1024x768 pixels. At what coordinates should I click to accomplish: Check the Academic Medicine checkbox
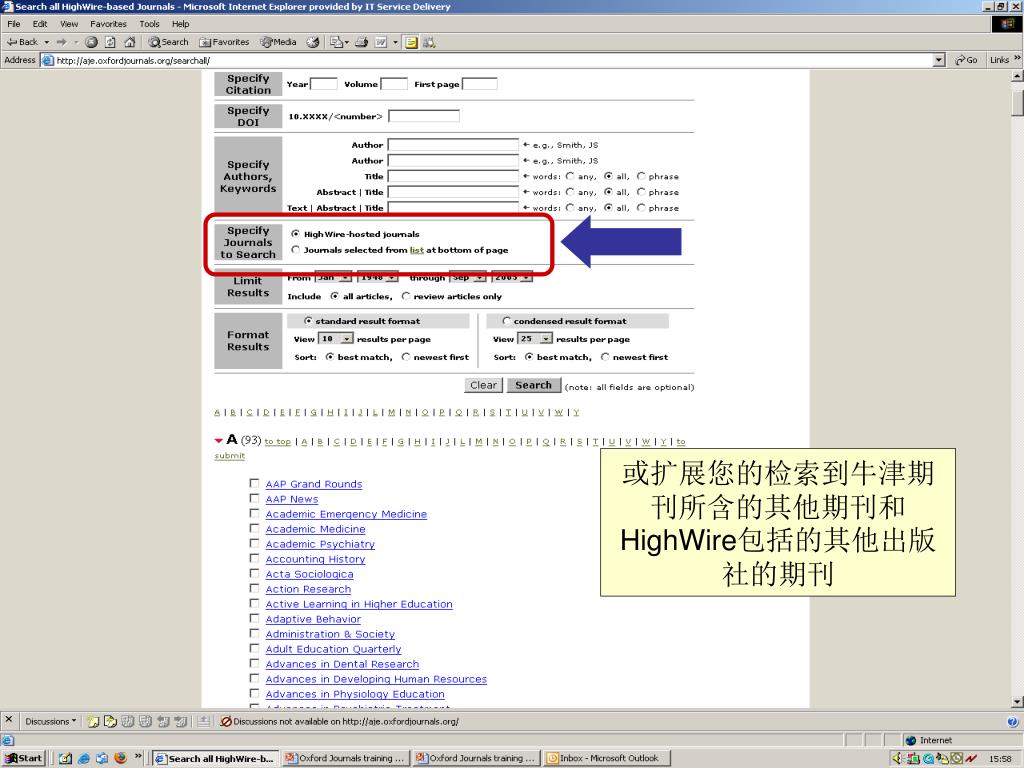pyautogui.click(x=254, y=528)
